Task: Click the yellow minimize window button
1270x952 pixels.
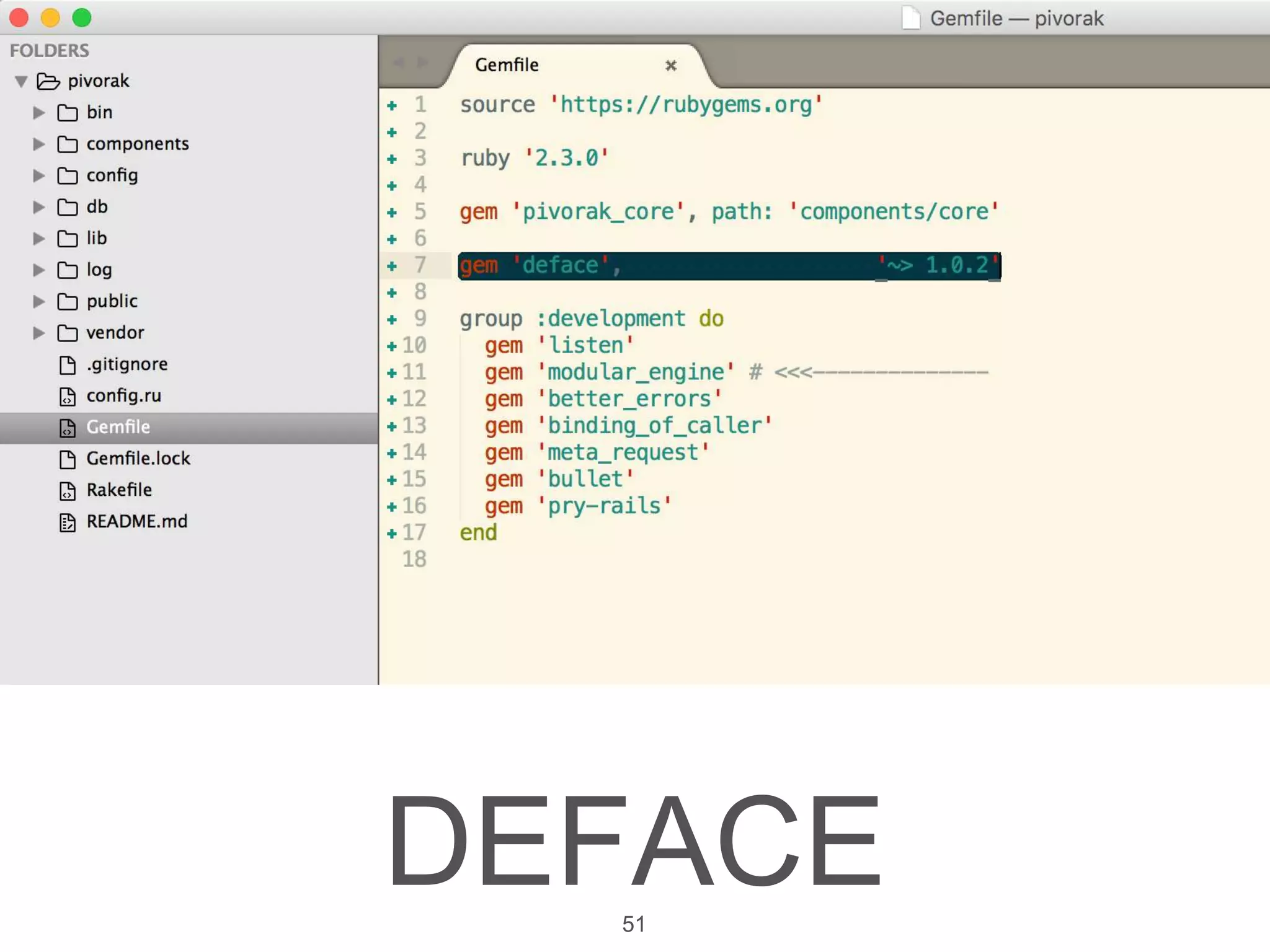Action: pos(50,18)
